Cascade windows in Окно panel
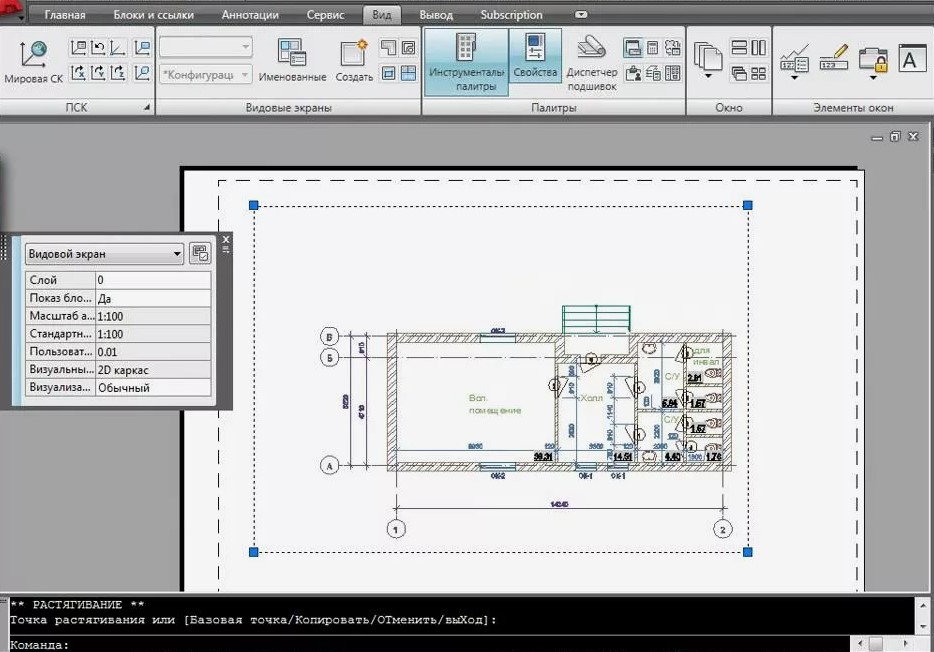Image resolution: width=934 pixels, height=652 pixels. (x=739, y=73)
